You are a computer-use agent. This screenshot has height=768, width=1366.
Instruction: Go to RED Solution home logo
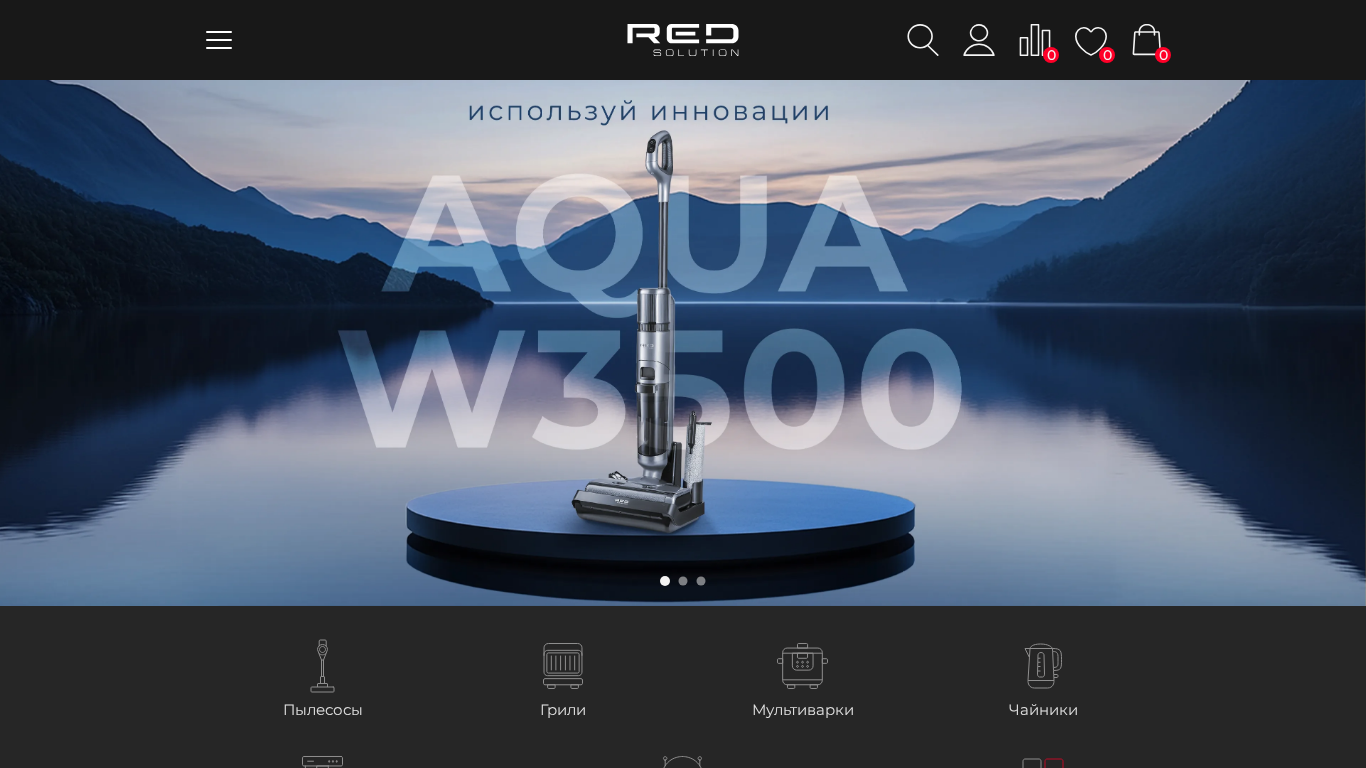pos(683,40)
